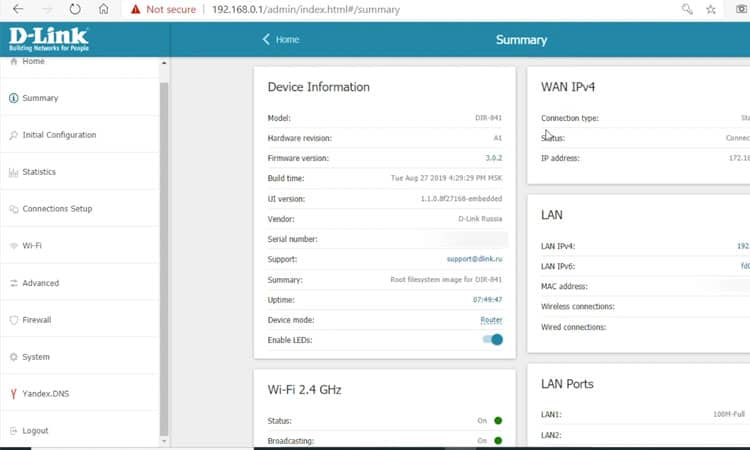750x450 pixels.
Task: Click the green Wi-Fi Status indicator
Action: click(498, 420)
